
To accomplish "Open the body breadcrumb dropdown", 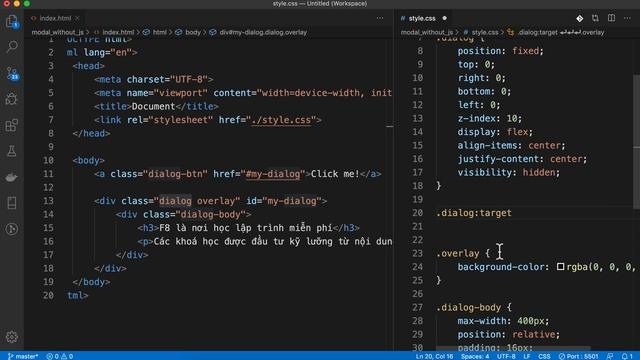I will click(188, 32).
